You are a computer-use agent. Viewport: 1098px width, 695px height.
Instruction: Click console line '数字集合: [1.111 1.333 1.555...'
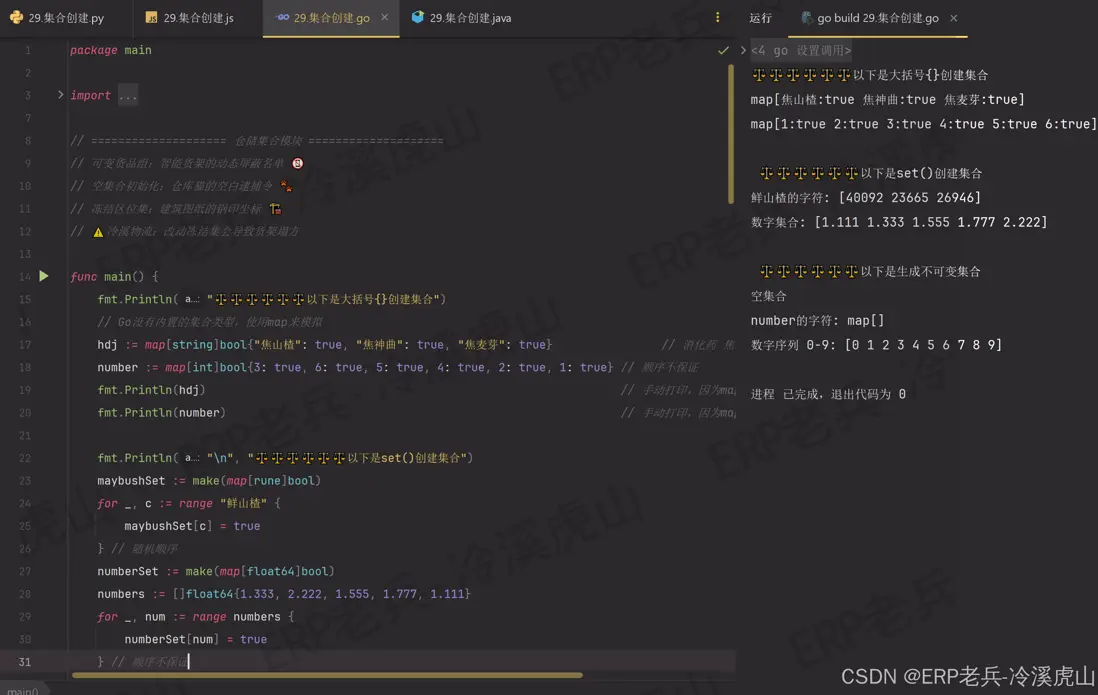coord(899,222)
